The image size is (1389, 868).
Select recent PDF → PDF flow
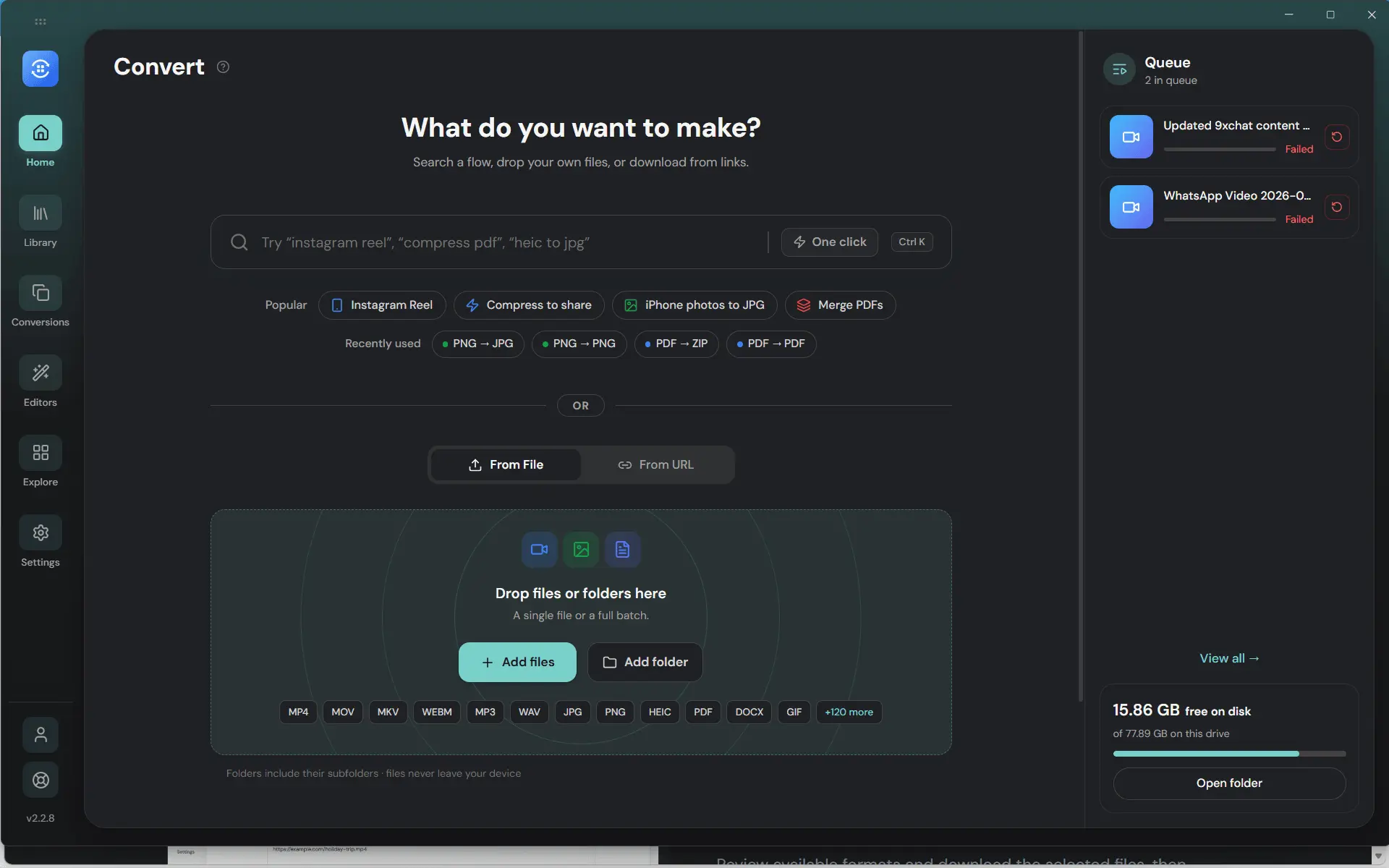[x=771, y=344]
